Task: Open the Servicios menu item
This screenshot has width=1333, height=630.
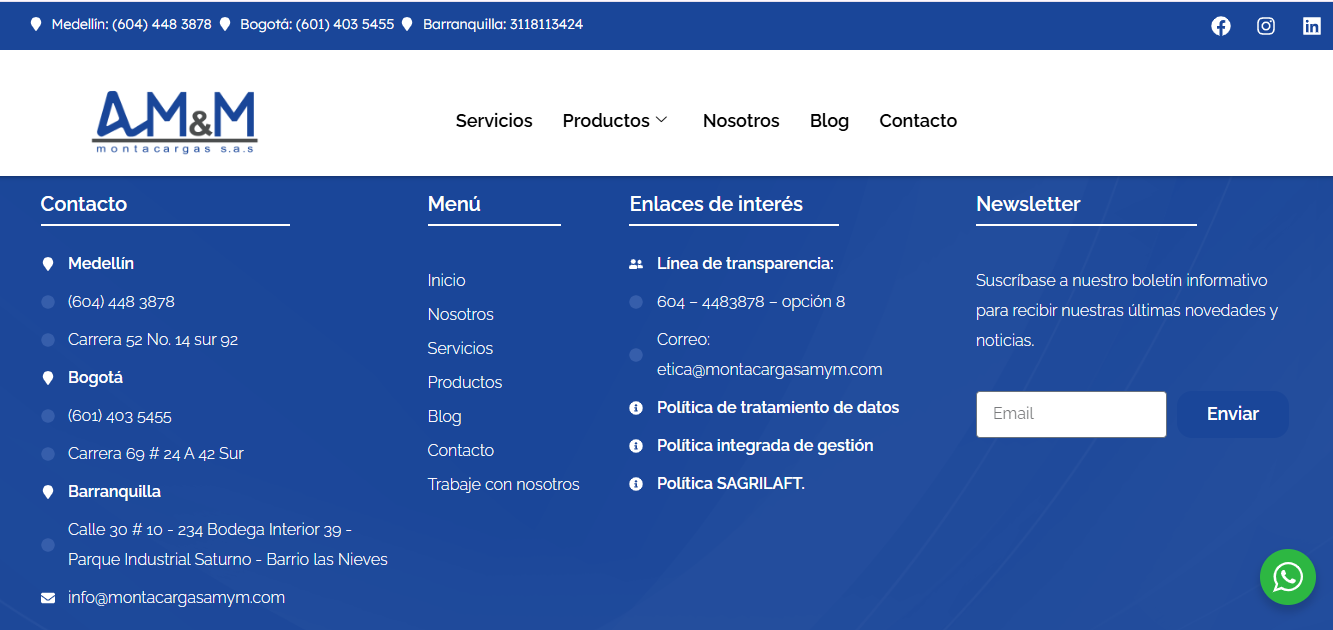Action: (x=493, y=120)
